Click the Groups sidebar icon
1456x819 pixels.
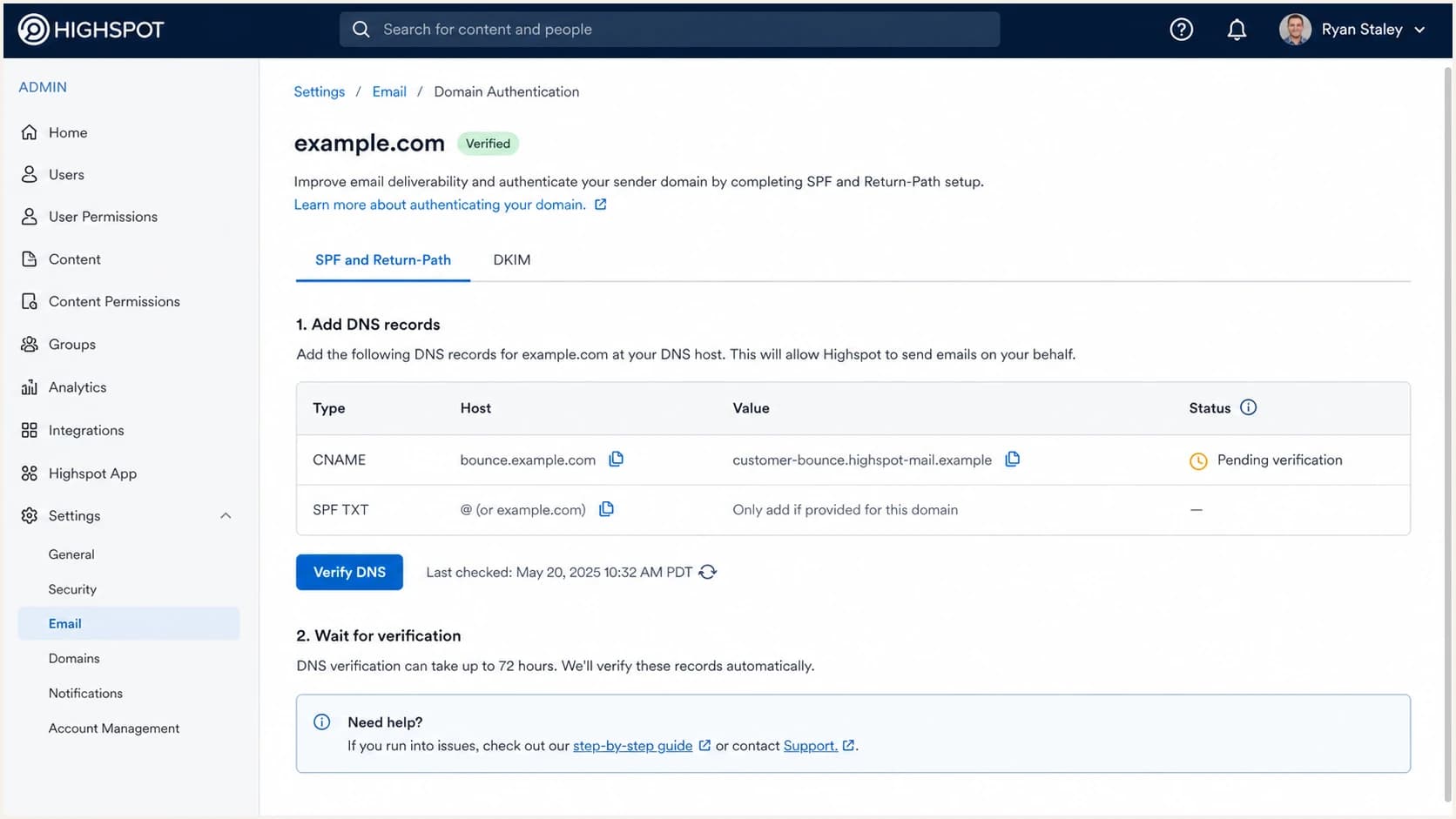pos(30,344)
